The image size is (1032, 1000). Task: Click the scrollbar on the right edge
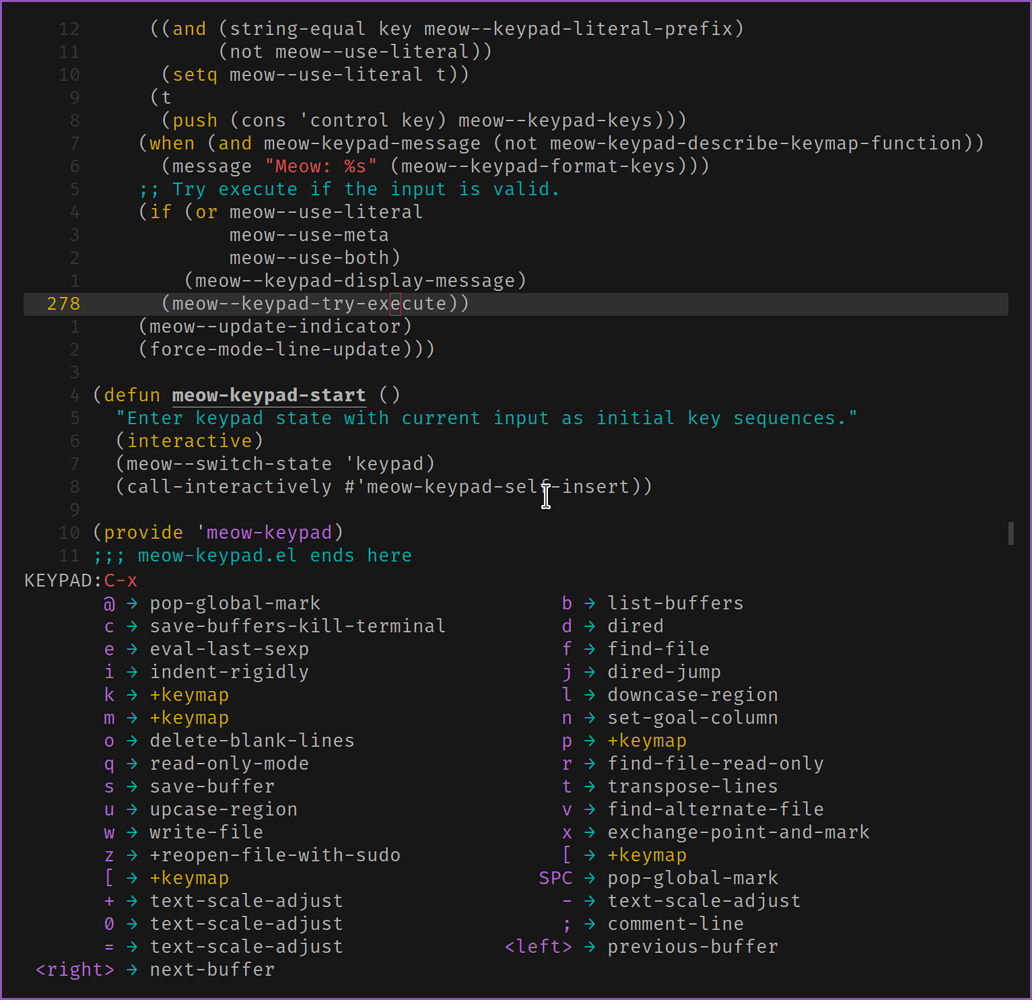[1011, 530]
